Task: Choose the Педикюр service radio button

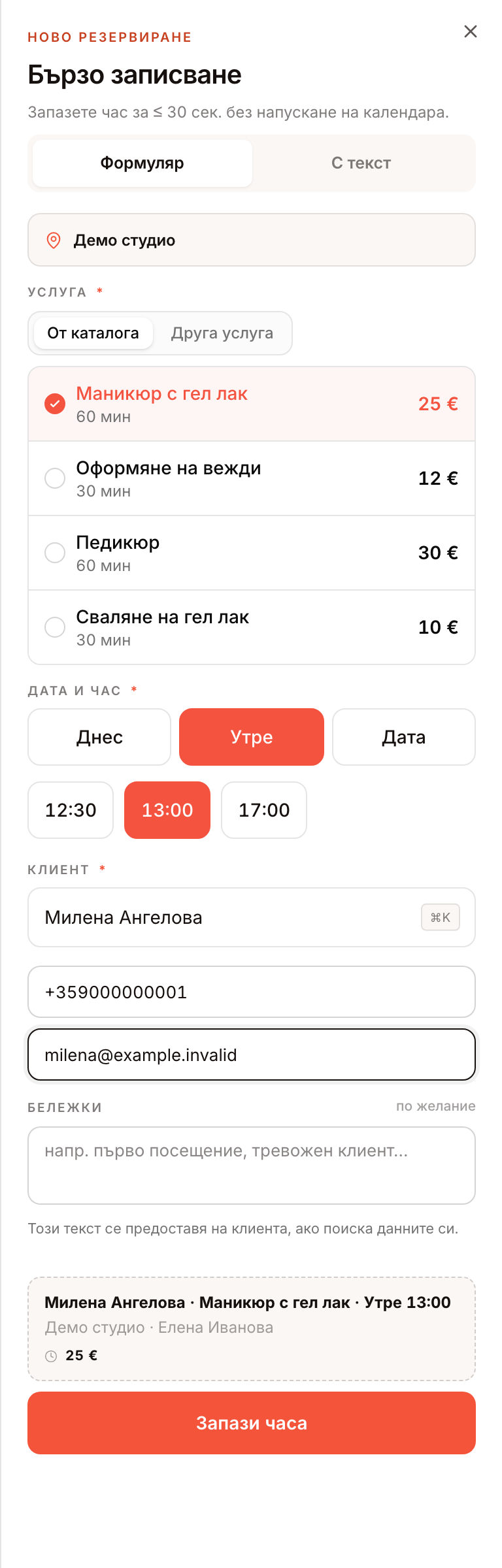Action: [x=55, y=553]
